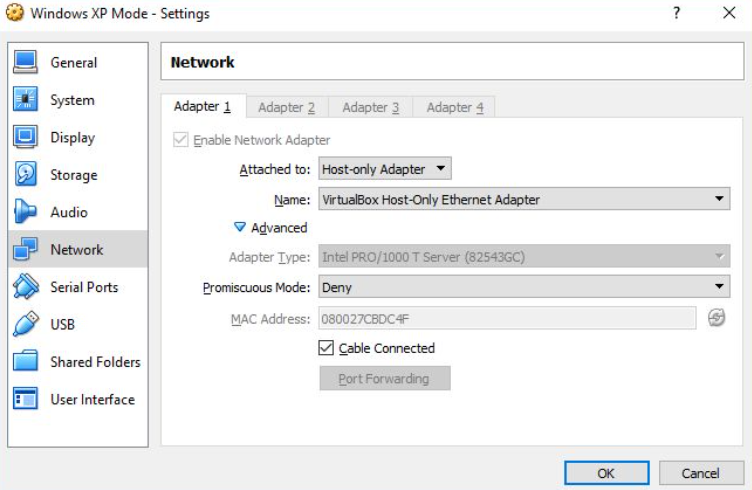Click the settings gear icon in title bar
752x490 pixels.
tap(14, 13)
